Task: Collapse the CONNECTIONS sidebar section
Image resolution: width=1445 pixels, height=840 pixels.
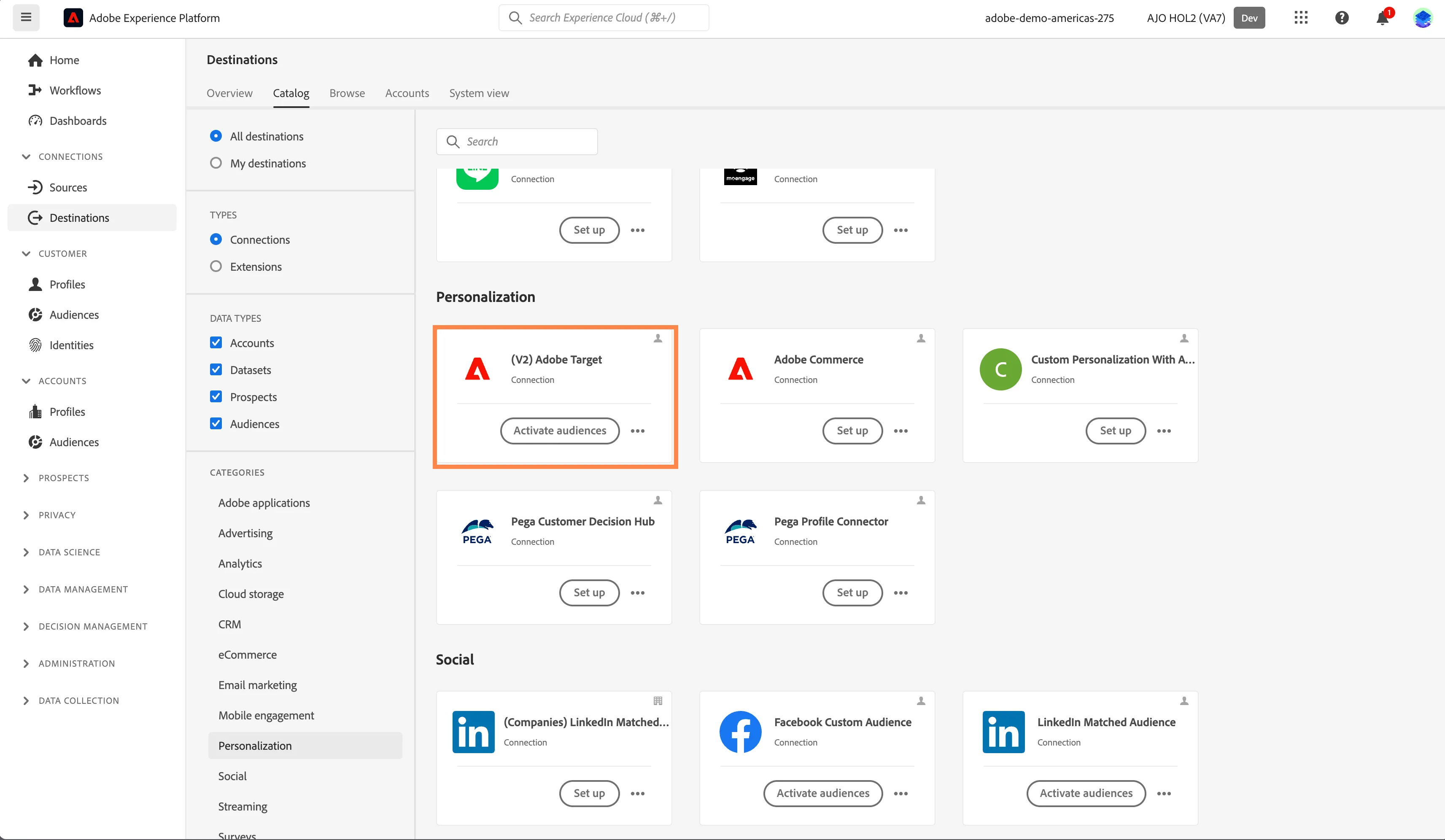Action: tap(26, 156)
